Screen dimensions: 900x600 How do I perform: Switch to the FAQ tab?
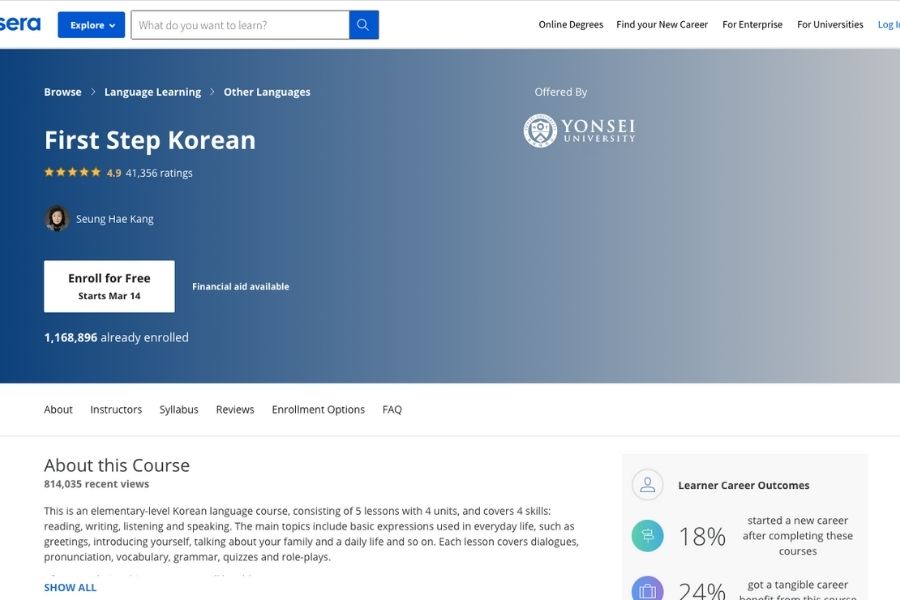coord(392,409)
